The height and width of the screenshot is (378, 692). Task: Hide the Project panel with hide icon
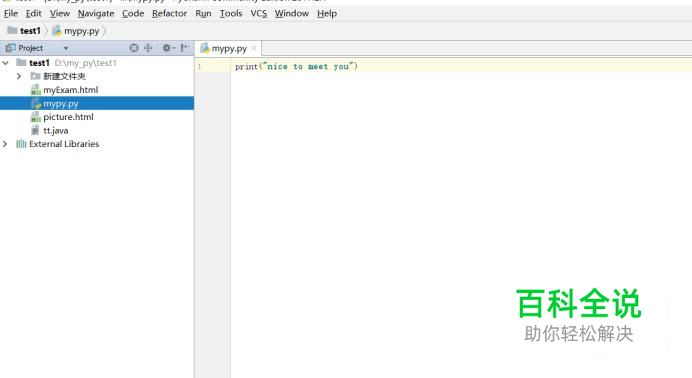pos(185,48)
